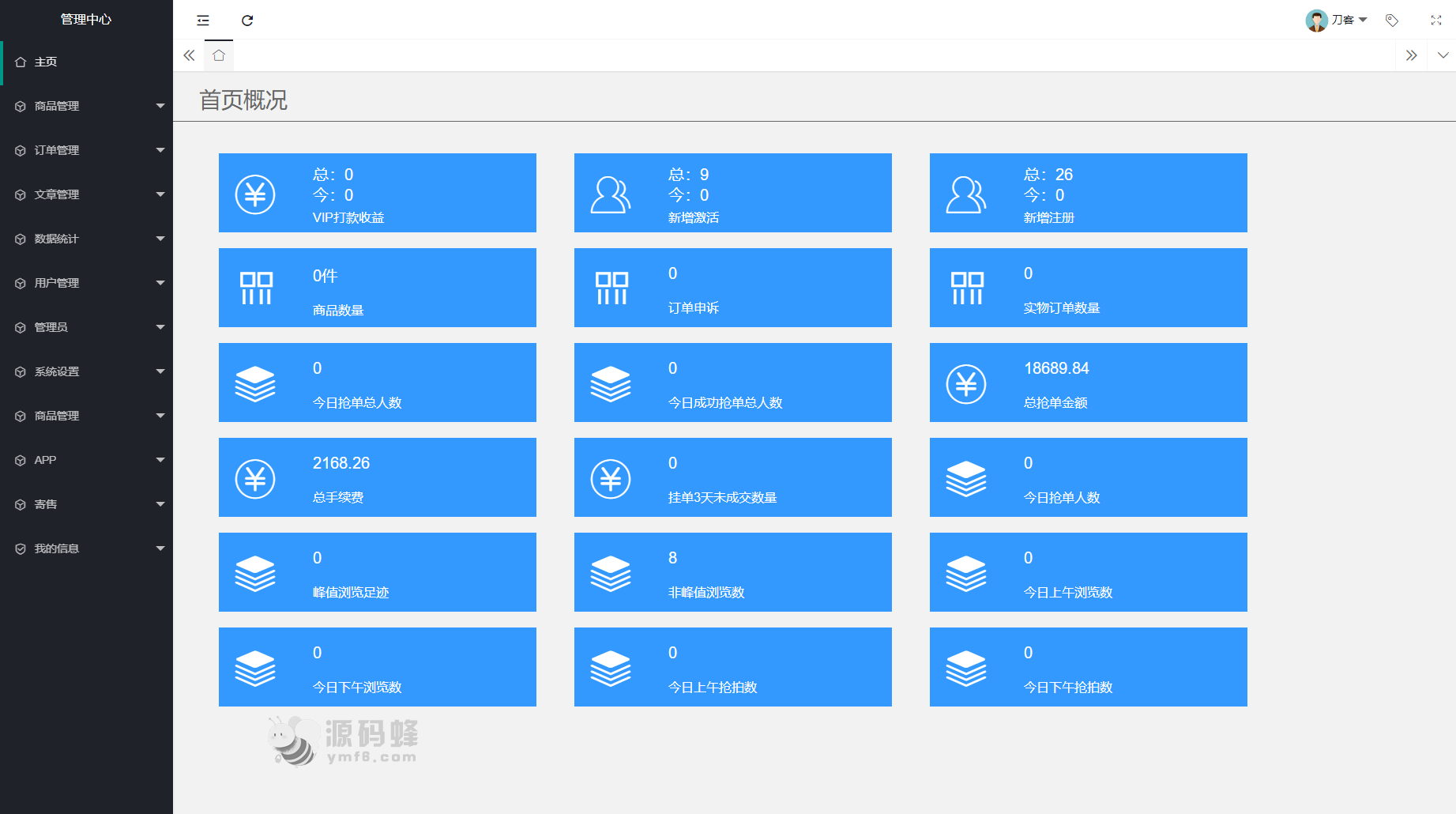The height and width of the screenshot is (814, 1456).
Task: Click the cube icon beside 用户管理
Action: tap(21, 283)
